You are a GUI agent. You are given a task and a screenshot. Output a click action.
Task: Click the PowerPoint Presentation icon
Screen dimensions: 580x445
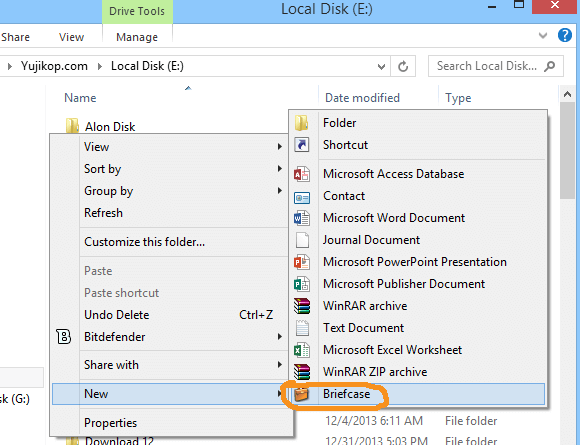[302, 262]
